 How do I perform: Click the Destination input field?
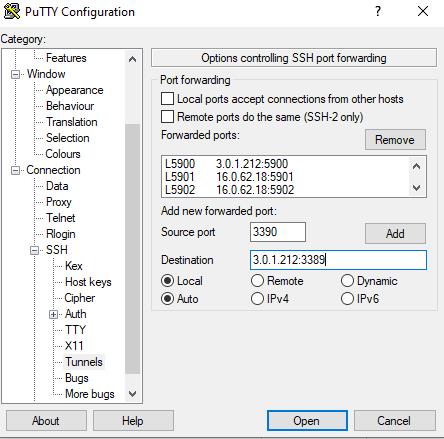pyautogui.click(x=338, y=260)
